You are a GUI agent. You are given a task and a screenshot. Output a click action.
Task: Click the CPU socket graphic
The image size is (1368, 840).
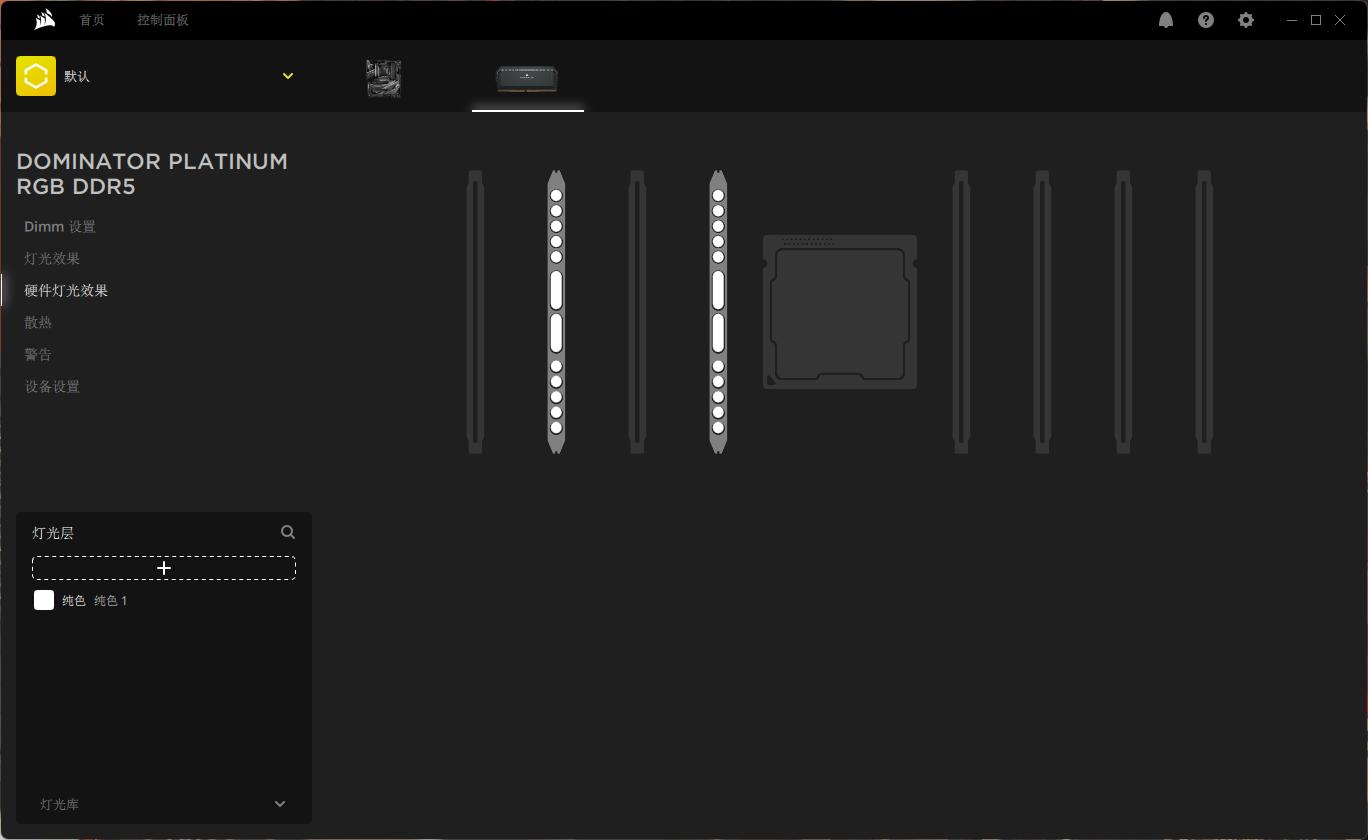click(840, 312)
